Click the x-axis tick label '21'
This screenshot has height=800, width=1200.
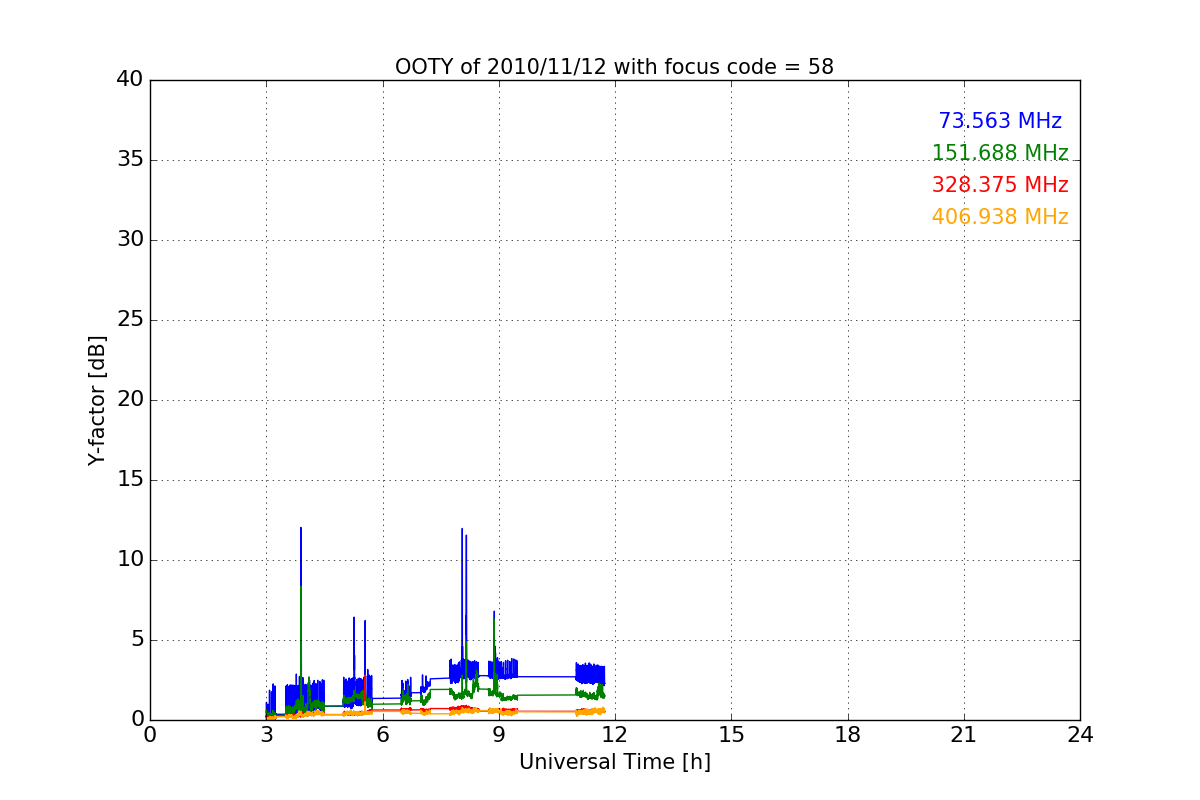pyautogui.click(x=964, y=735)
